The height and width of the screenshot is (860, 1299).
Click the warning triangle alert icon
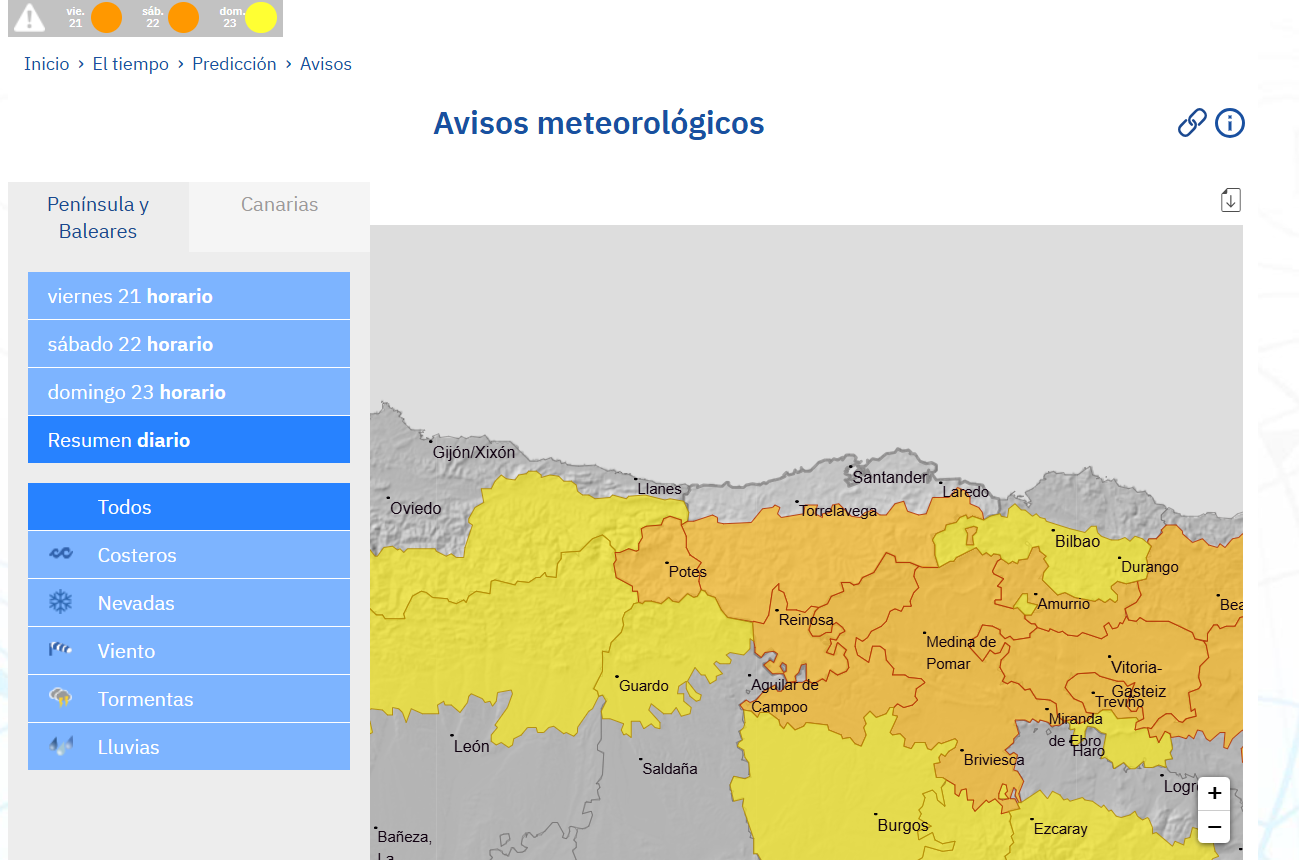[x=30, y=17]
